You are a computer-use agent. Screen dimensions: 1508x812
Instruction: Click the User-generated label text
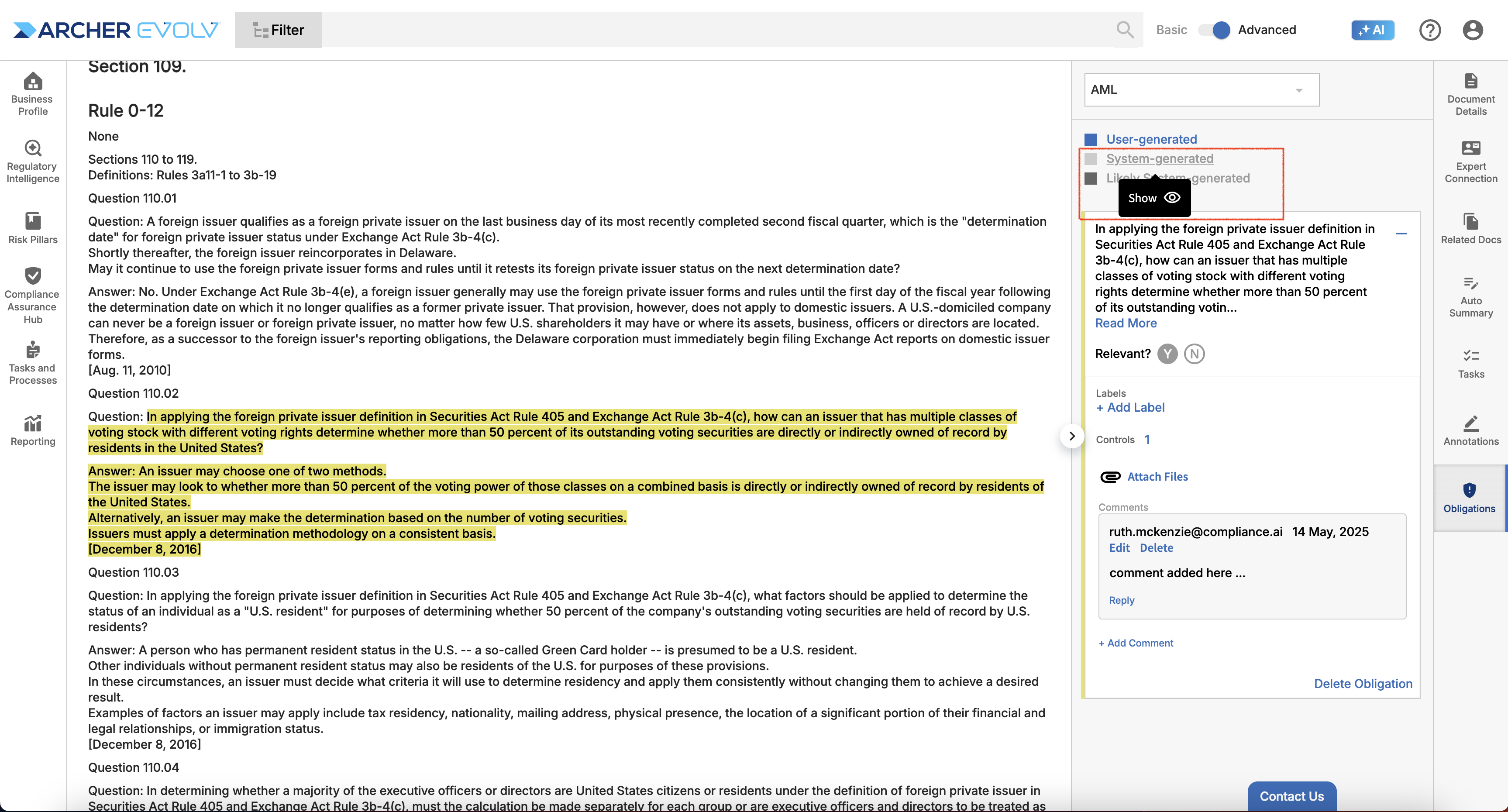tap(1151, 139)
